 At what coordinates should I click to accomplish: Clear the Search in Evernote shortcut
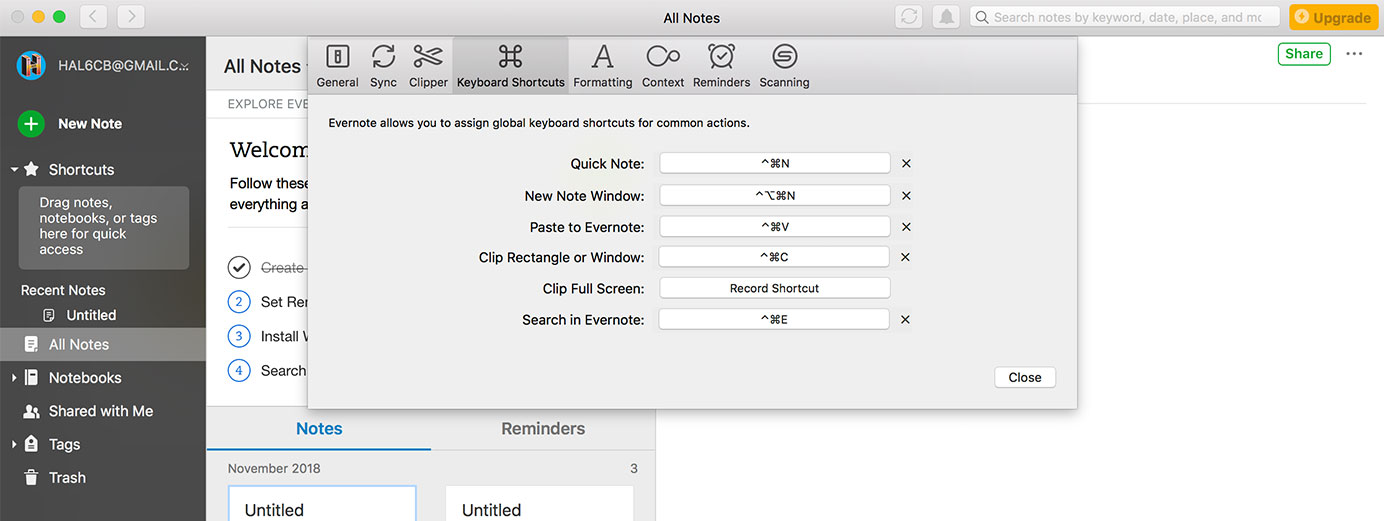pos(906,320)
